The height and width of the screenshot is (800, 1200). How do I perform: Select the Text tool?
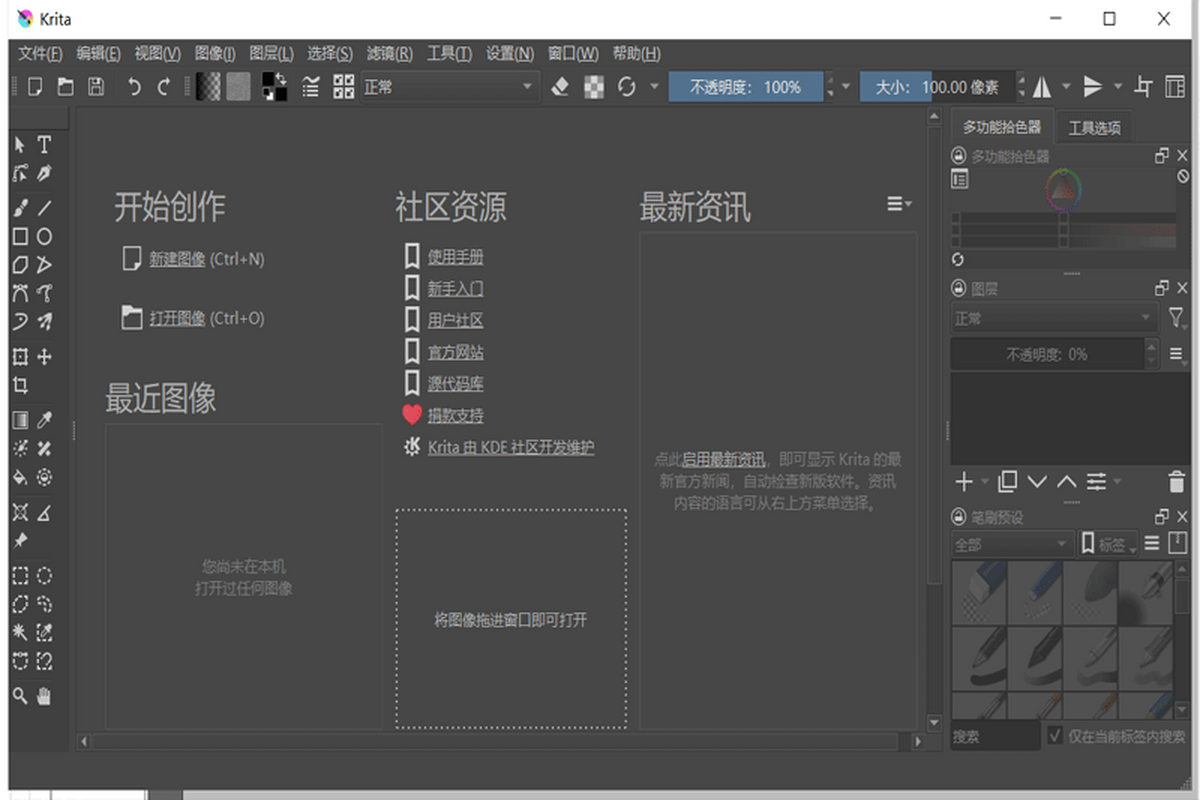pos(44,144)
